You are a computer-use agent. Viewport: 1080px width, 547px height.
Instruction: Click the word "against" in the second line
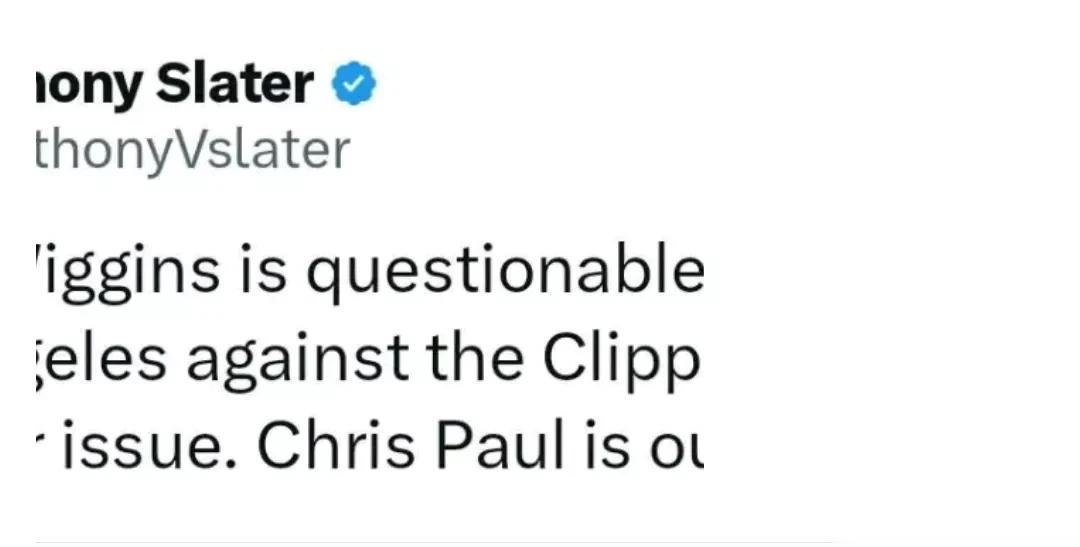(x=298, y=360)
